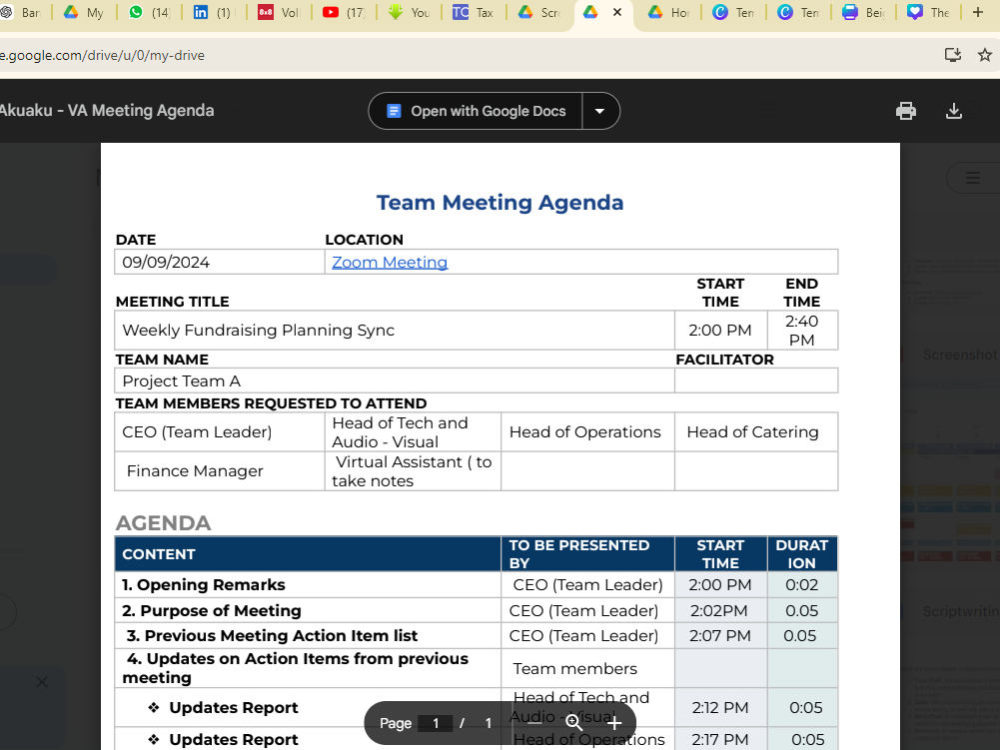Click the 2:07 PM start time cell

pyautogui.click(x=720, y=636)
